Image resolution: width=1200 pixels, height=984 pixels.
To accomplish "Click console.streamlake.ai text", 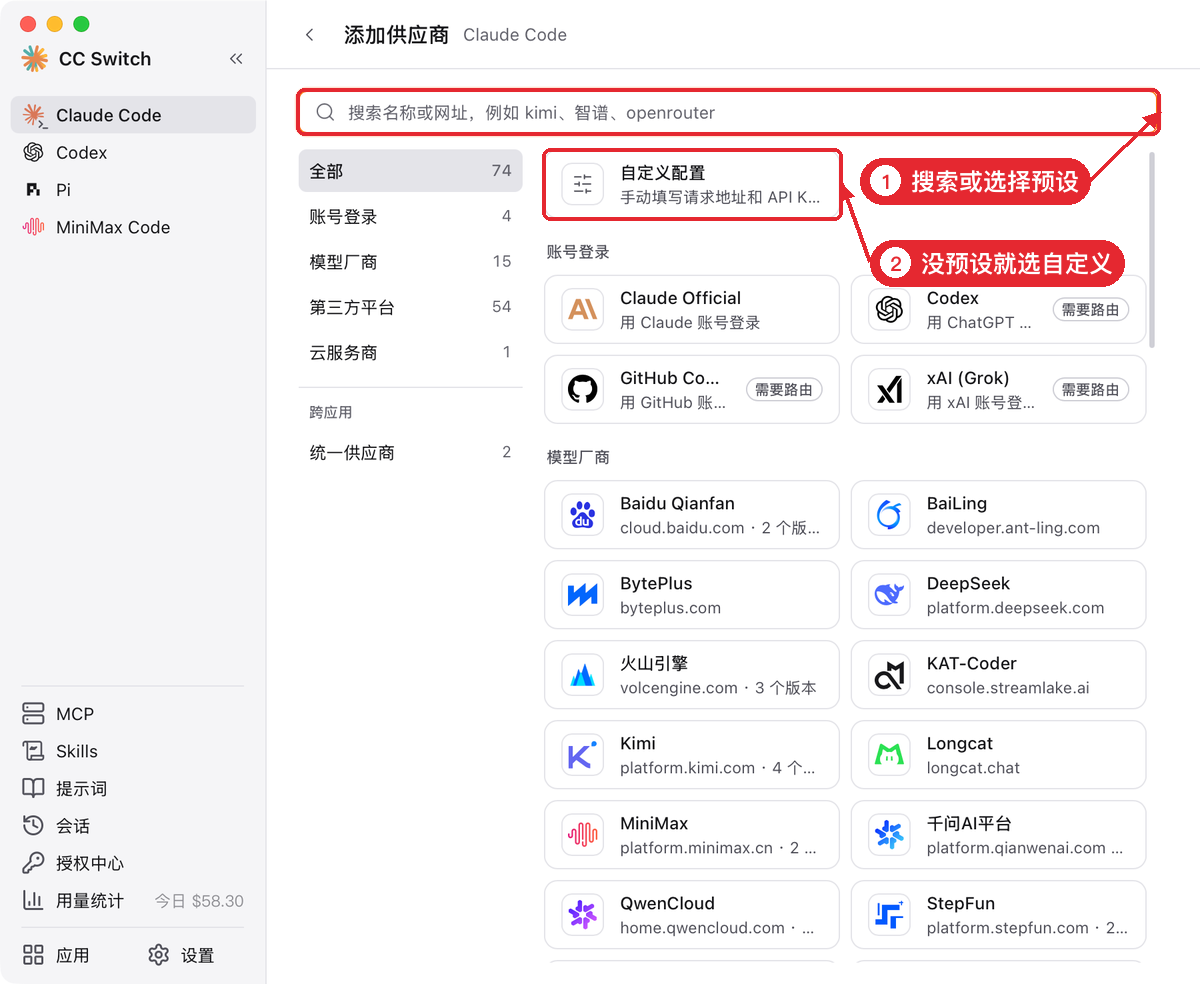I will [x=1008, y=688].
